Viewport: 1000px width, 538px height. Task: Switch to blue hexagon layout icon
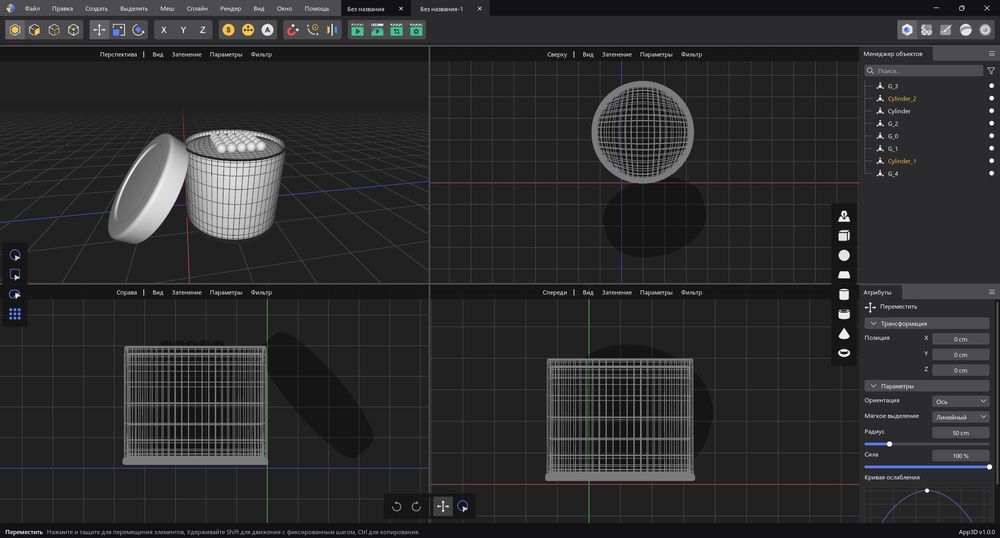pos(907,30)
